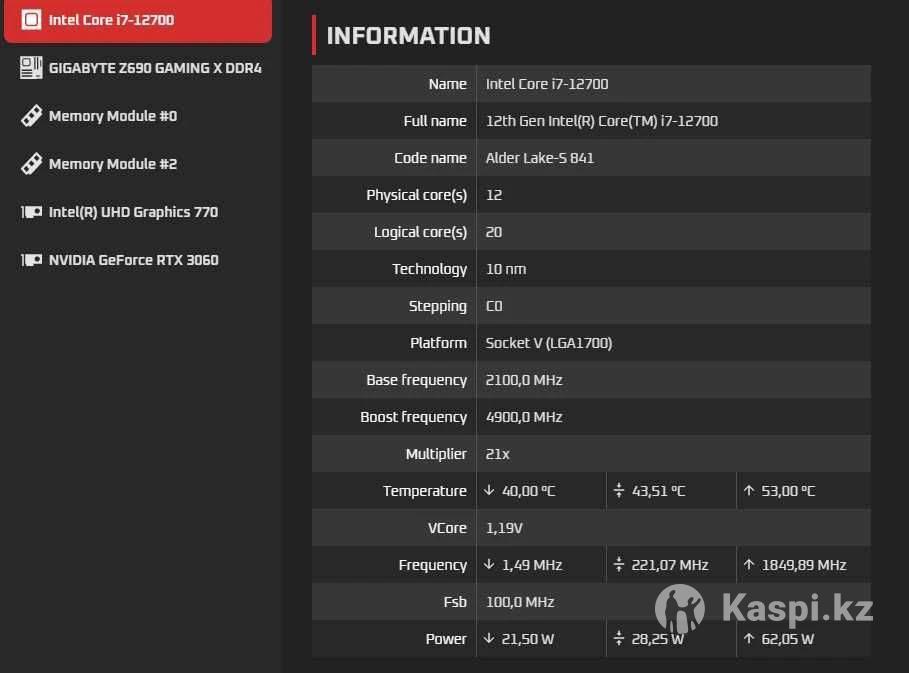
Task: Open the GIGABYTE Z690 GAMING X DDR4 entry
Action: pyautogui.click(x=155, y=68)
